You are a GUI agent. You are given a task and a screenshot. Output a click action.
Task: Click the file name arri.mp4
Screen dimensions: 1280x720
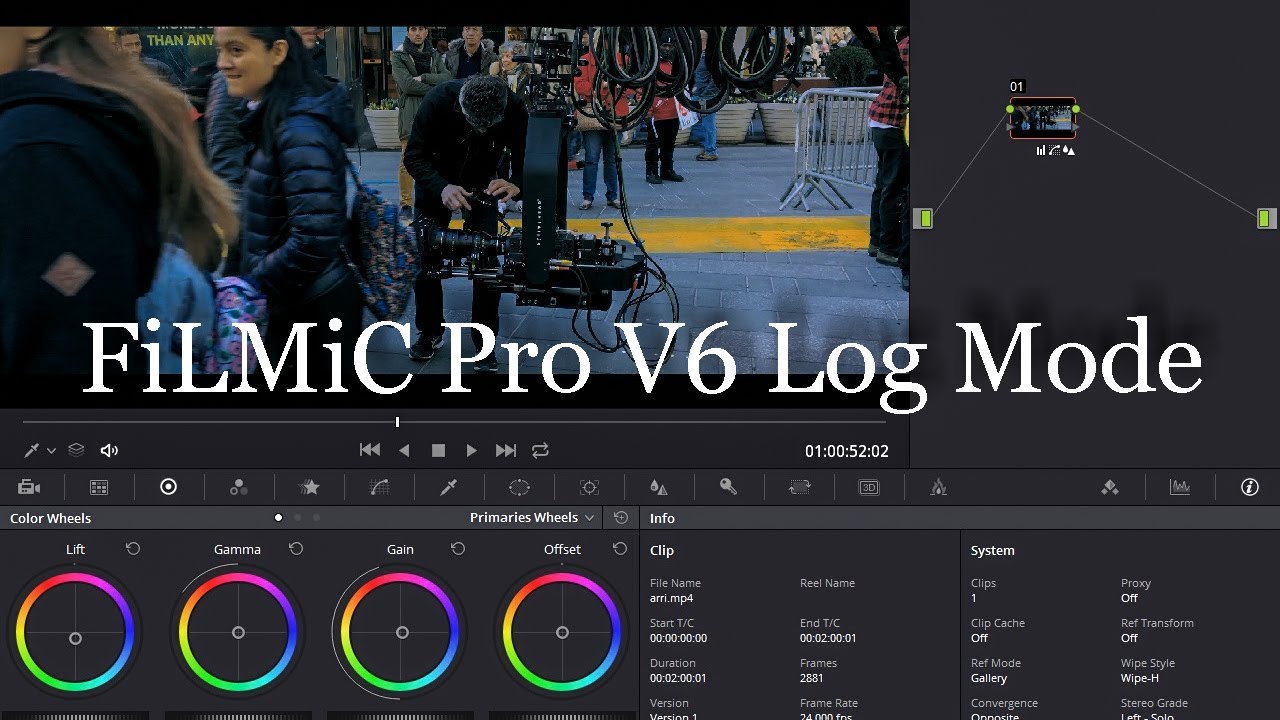[671, 599]
